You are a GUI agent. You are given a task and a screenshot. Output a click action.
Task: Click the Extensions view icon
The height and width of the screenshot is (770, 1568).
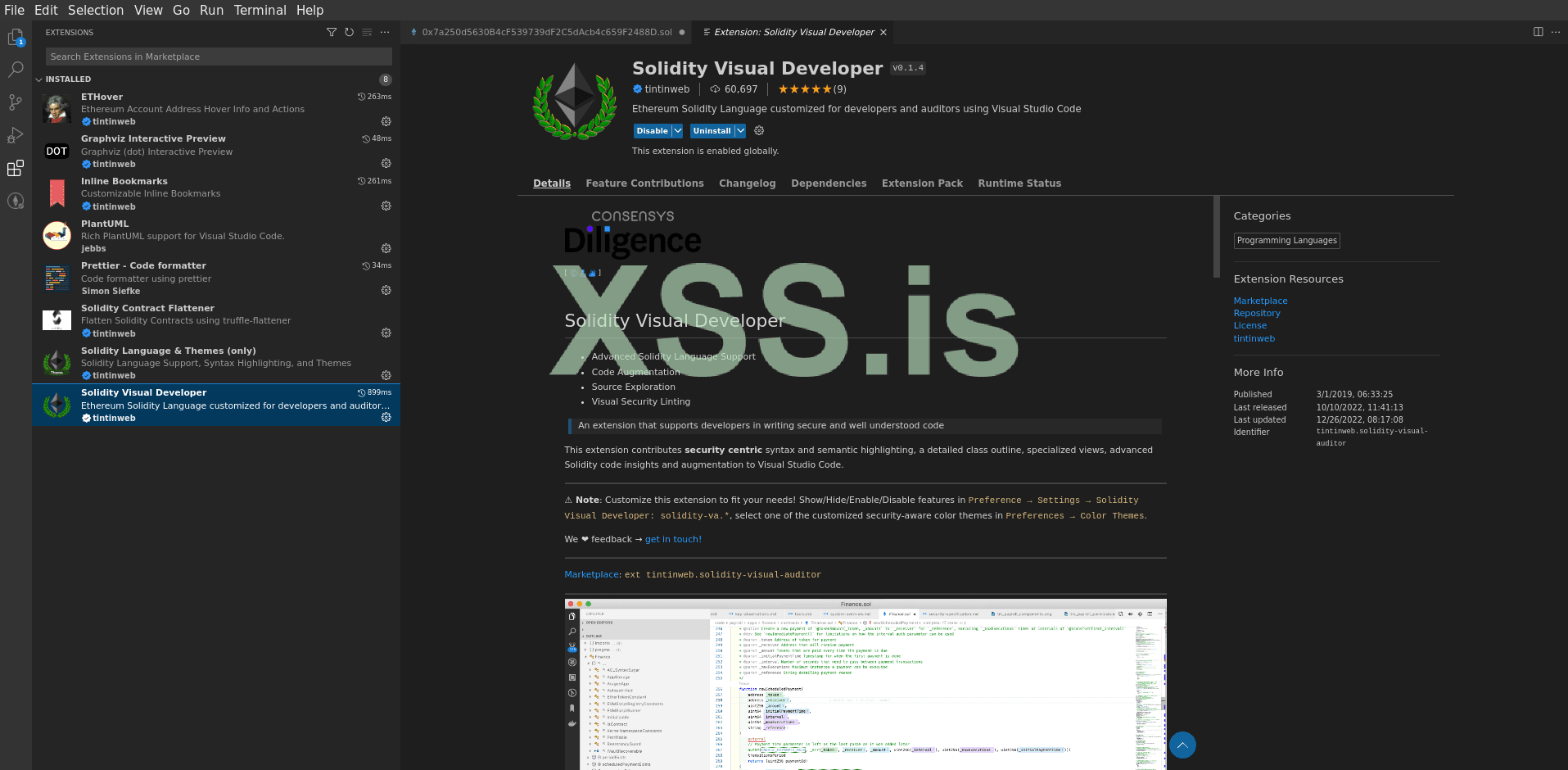pos(16,168)
